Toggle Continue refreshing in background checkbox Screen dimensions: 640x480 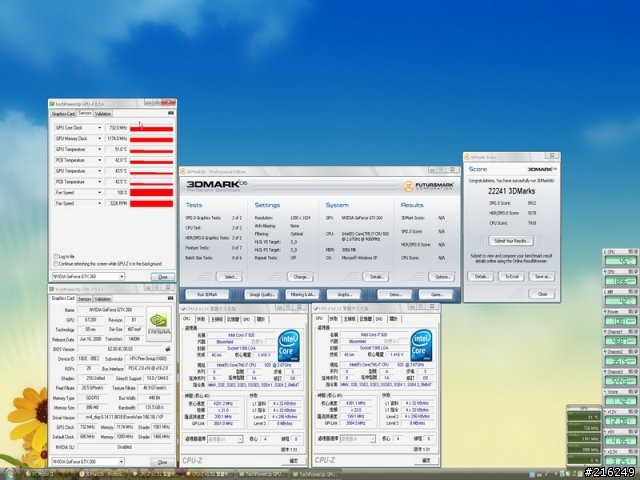click(56, 264)
